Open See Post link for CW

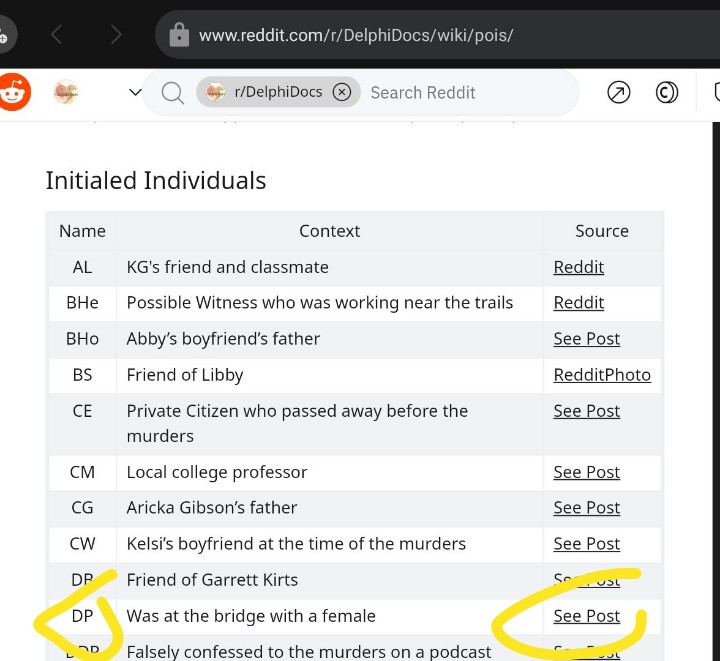click(x=586, y=544)
